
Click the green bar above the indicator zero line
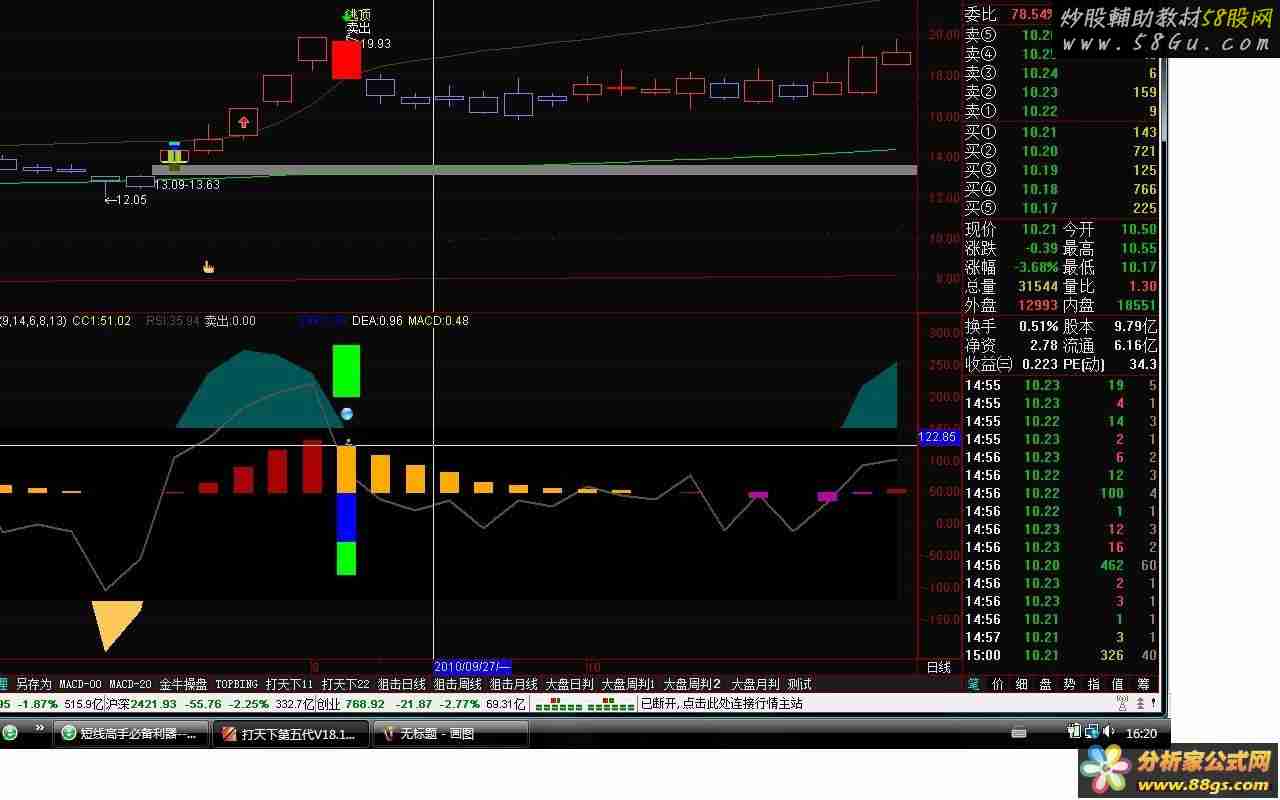pos(346,371)
